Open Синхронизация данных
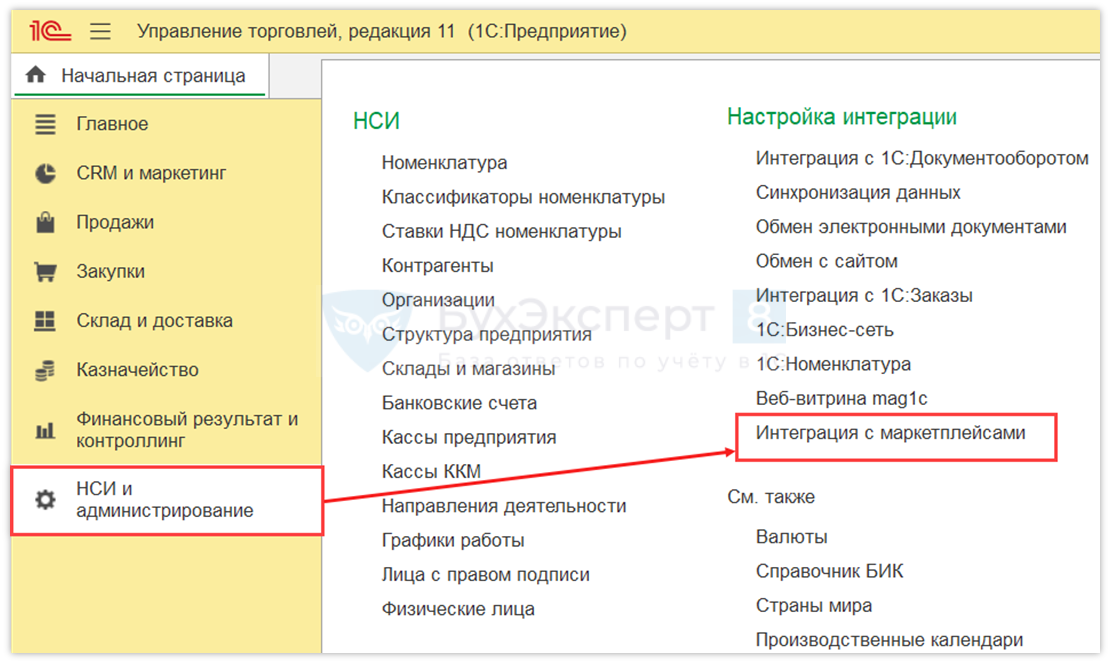Viewport: 1110px width, 663px height. (858, 192)
